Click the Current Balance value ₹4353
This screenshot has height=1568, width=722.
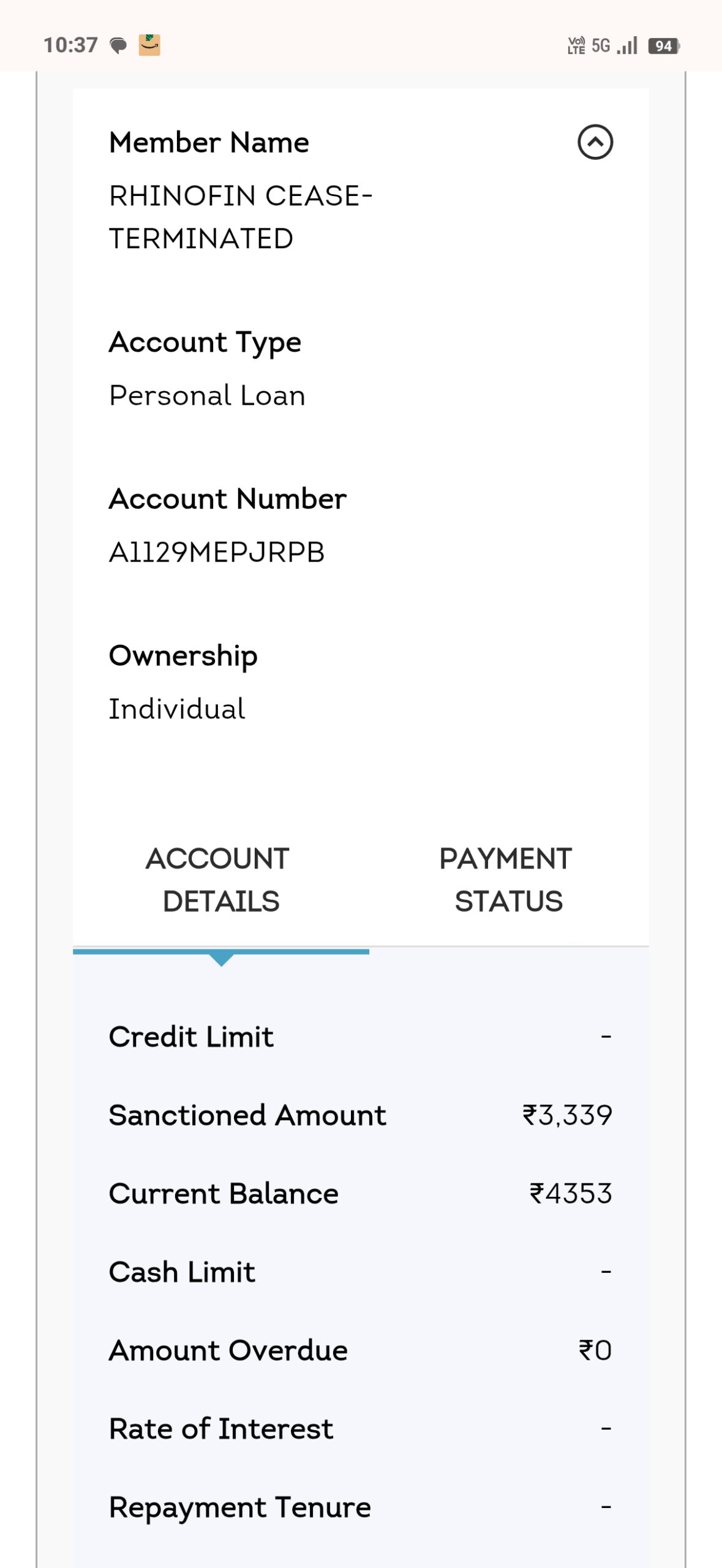(x=571, y=1193)
